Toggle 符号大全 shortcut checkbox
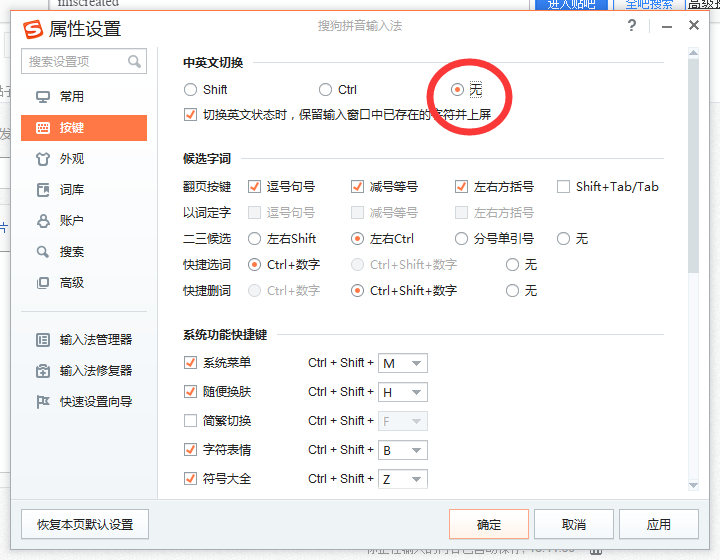 point(190,479)
